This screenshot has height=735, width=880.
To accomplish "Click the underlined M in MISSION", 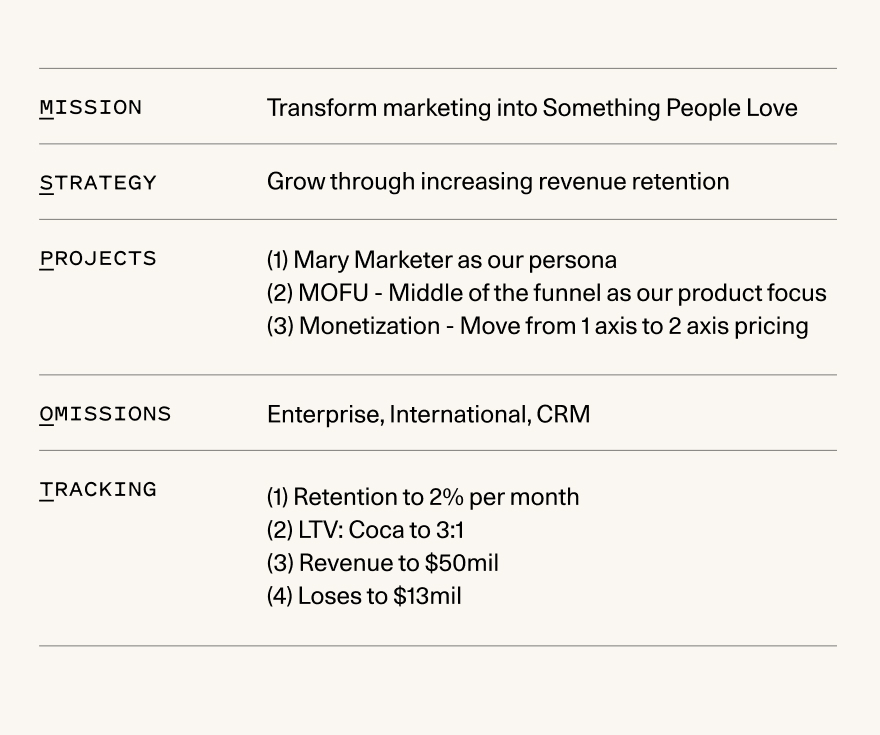I will 47,108.
